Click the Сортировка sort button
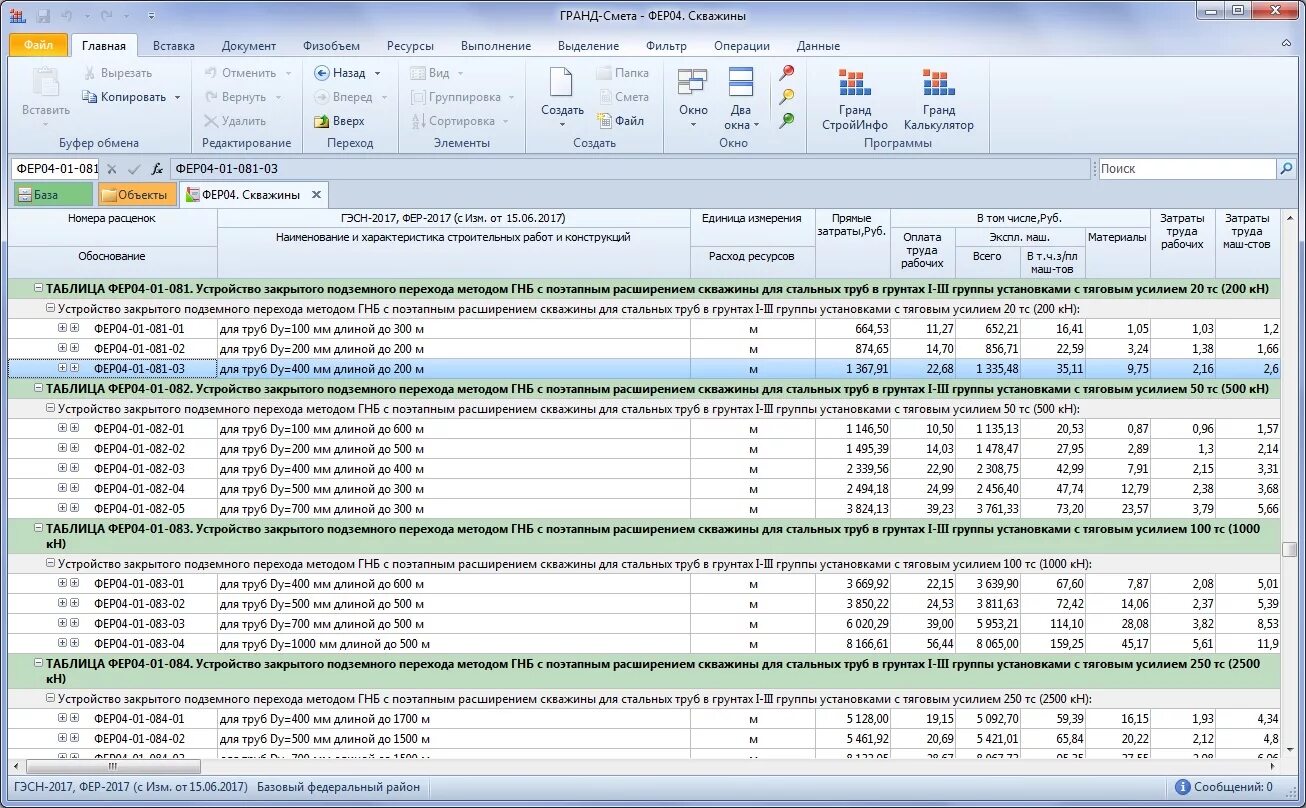 [x=453, y=121]
